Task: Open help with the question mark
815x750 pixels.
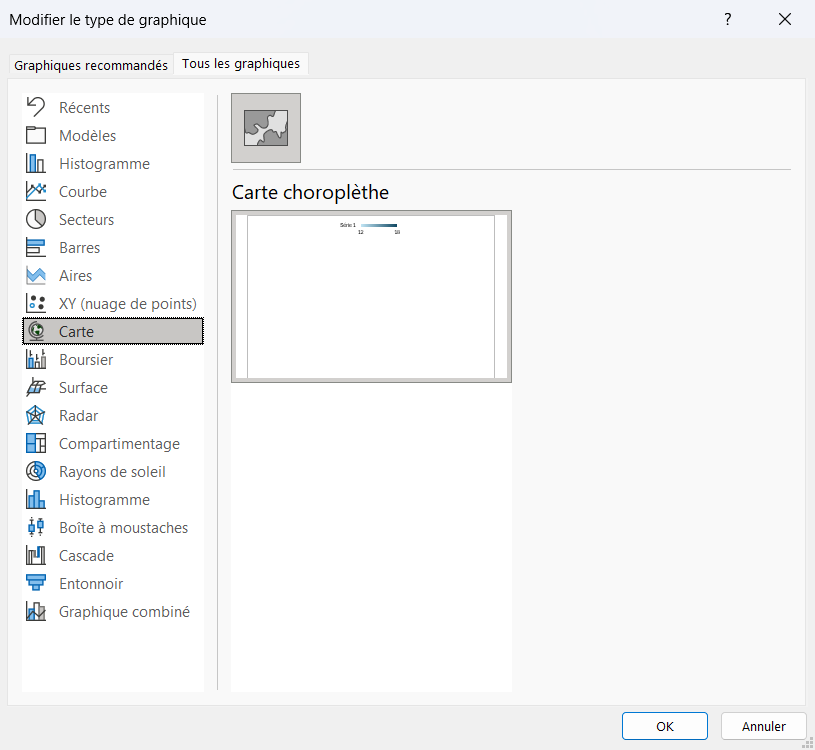Action: 728,19
